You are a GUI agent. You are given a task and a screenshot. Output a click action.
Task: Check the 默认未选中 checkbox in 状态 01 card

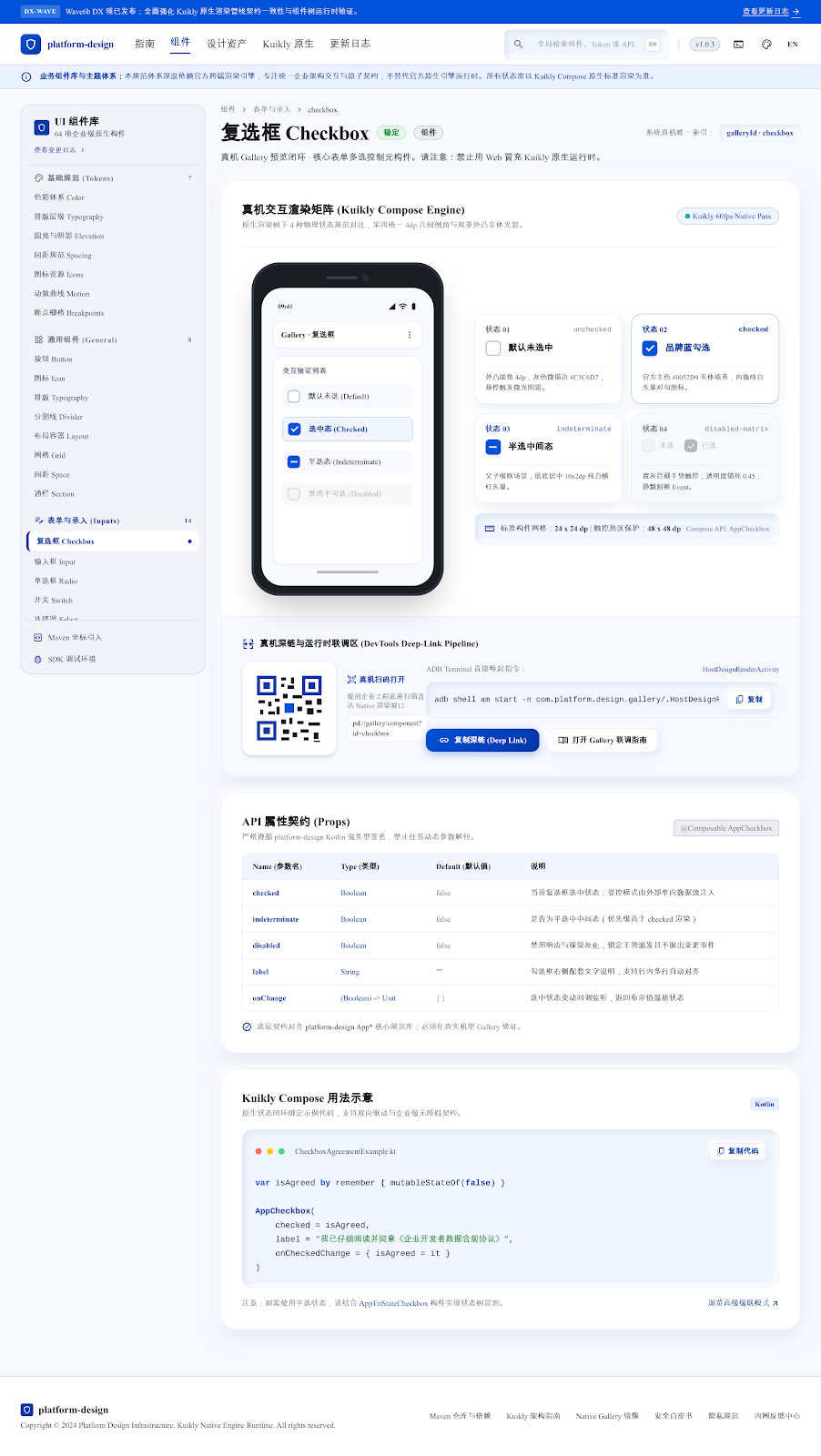point(493,348)
